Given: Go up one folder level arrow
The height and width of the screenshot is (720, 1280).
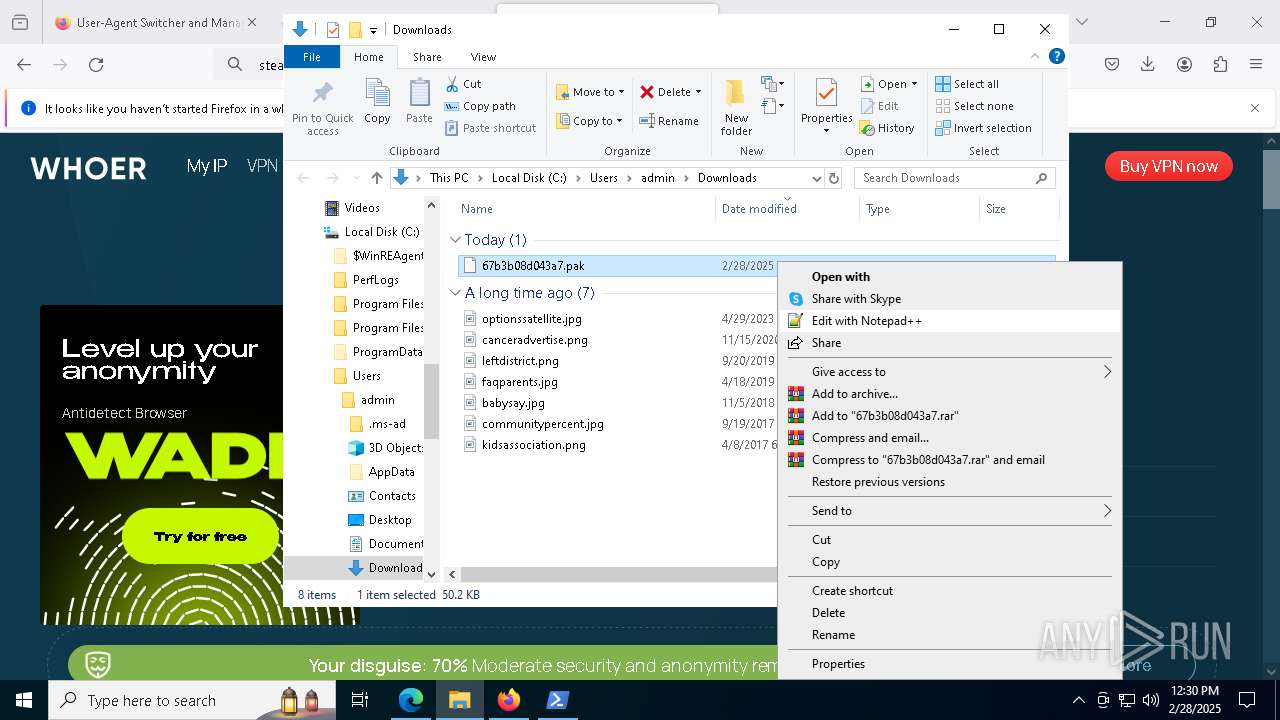Looking at the screenshot, I should [376, 178].
